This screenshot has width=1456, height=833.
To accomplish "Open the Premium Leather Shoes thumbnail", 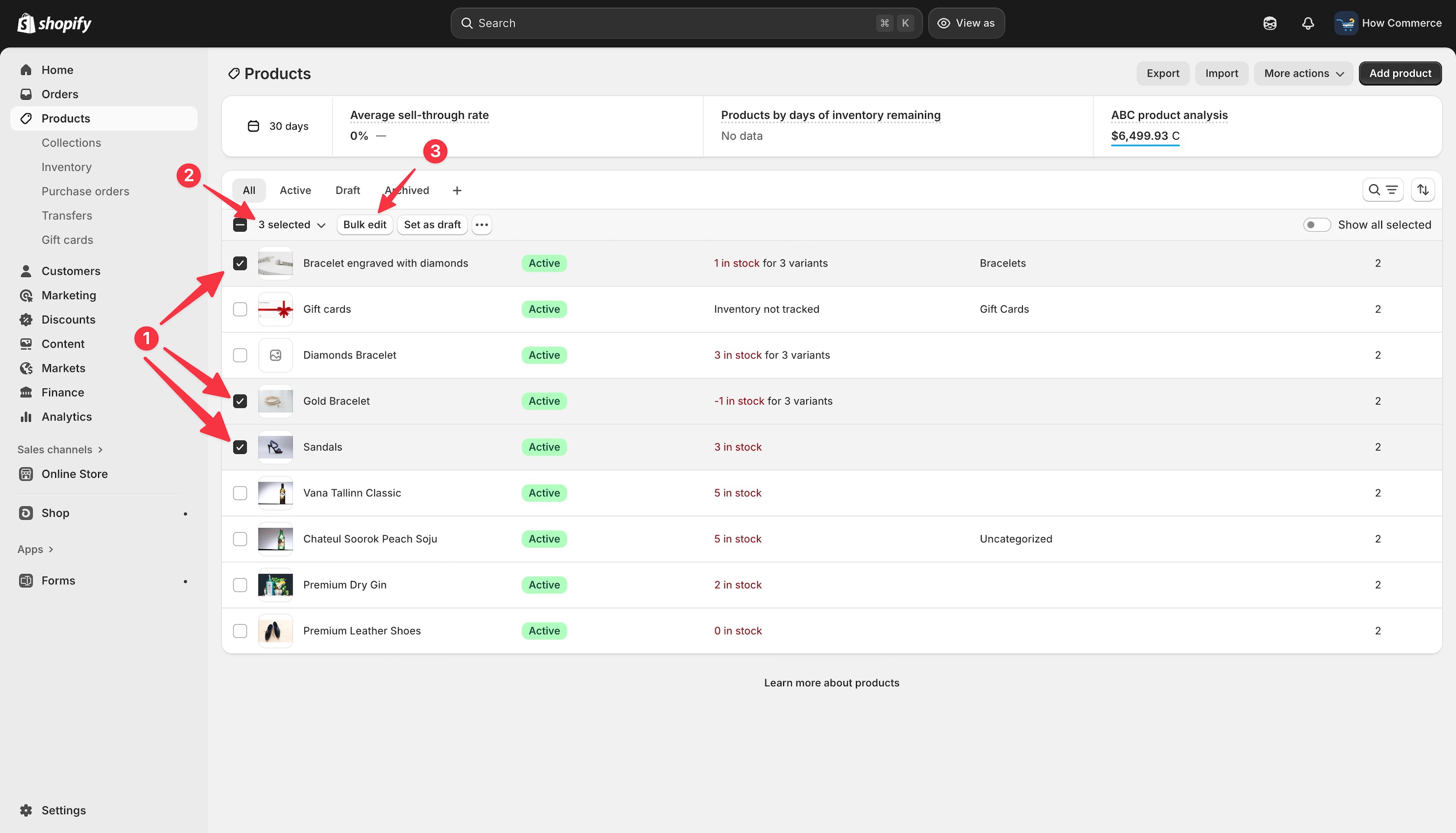I will tap(276, 631).
